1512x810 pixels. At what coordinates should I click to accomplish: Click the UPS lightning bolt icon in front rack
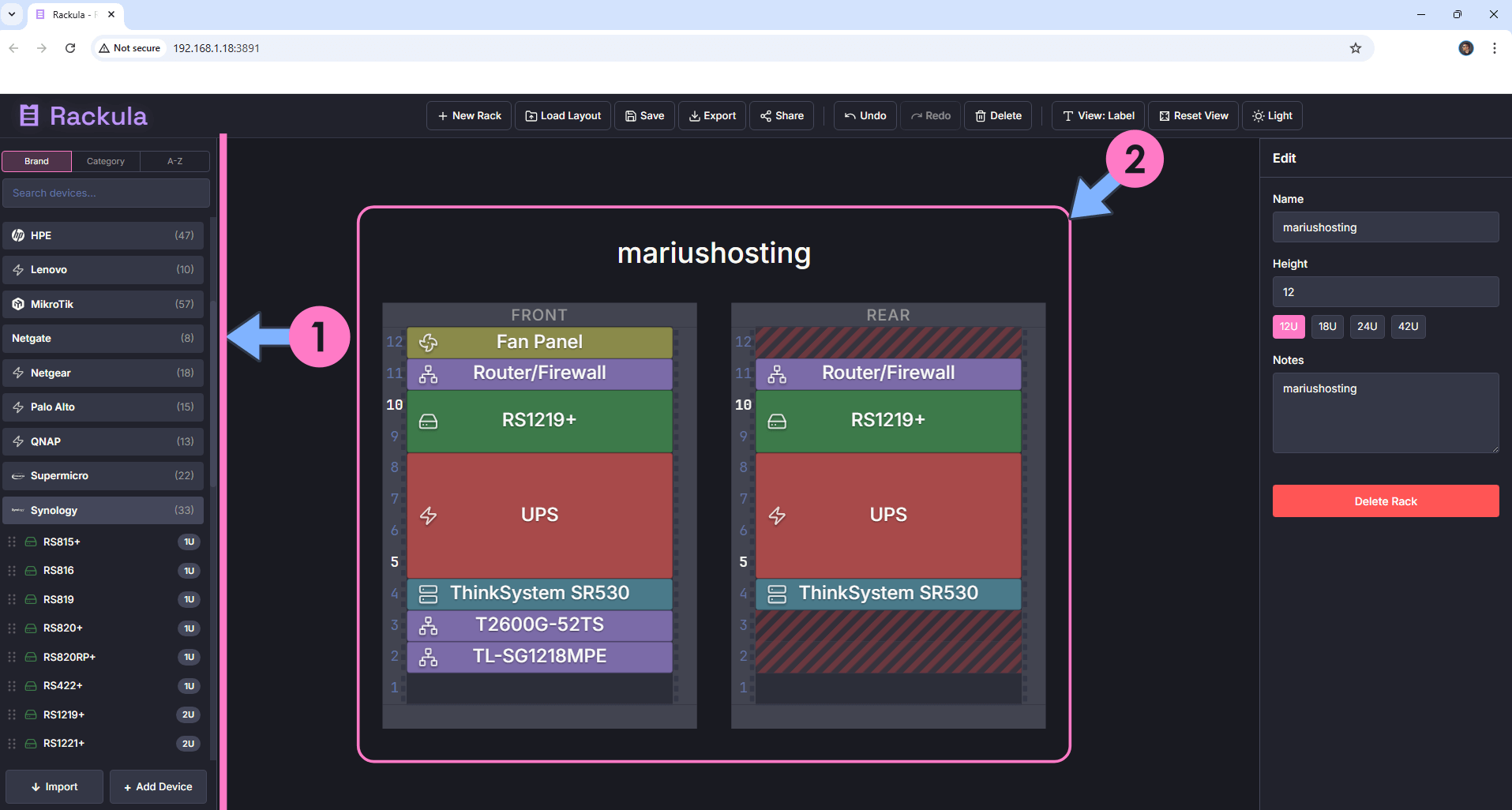[x=428, y=516]
